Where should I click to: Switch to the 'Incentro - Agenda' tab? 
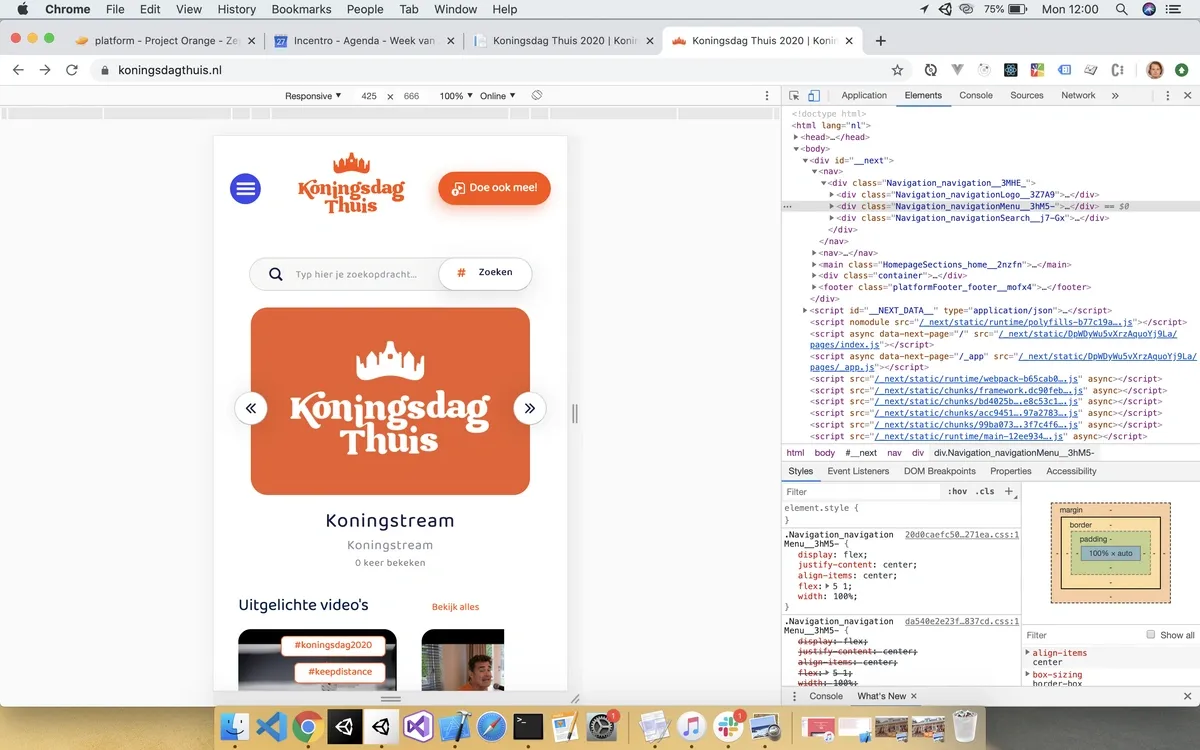coord(364,41)
